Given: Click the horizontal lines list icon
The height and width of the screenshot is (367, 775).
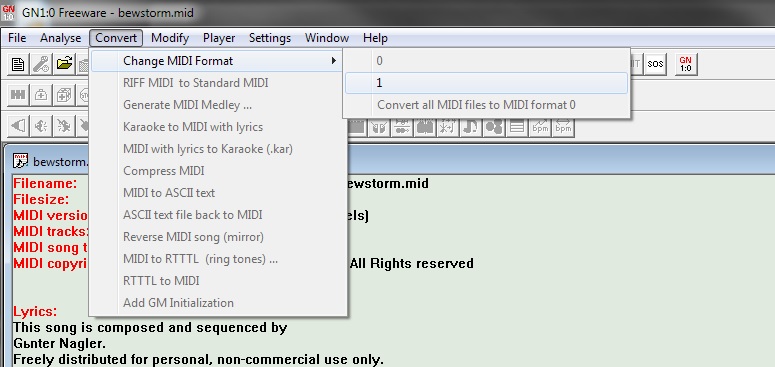Looking at the screenshot, I should 517,127.
